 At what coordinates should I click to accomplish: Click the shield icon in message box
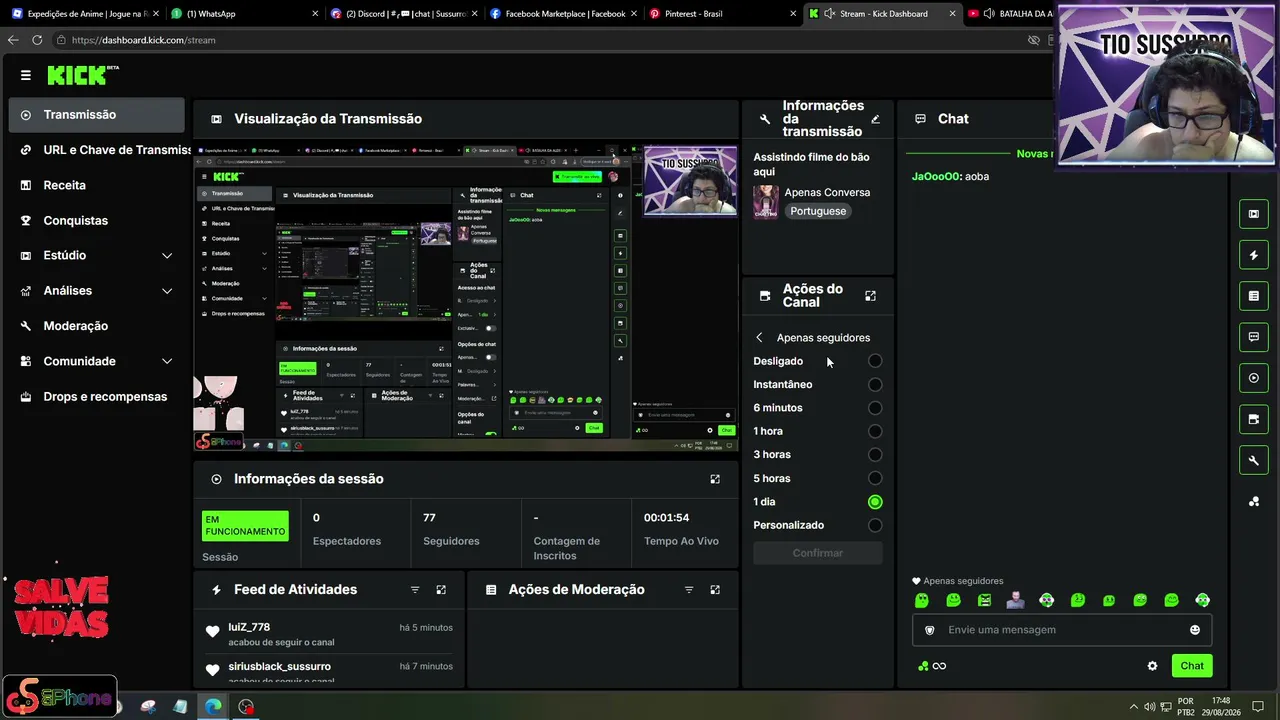pyautogui.click(x=930, y=630)
